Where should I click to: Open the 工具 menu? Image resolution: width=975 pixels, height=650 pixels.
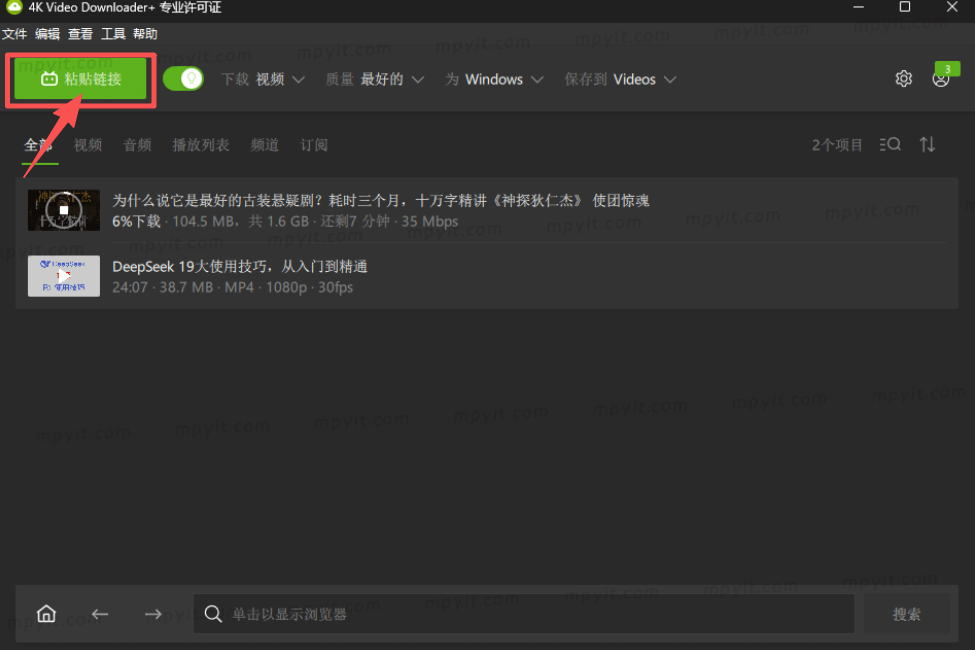point(113,34)
